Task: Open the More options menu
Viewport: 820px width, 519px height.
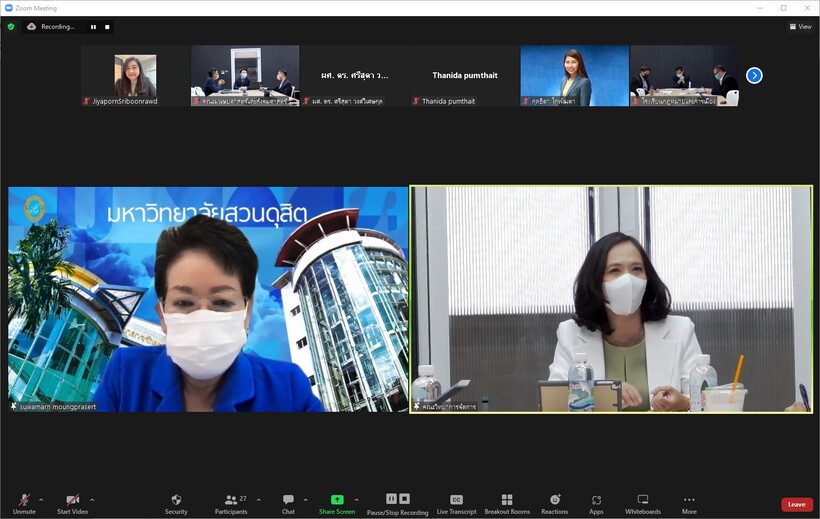Action: click(x=689, y=501)
